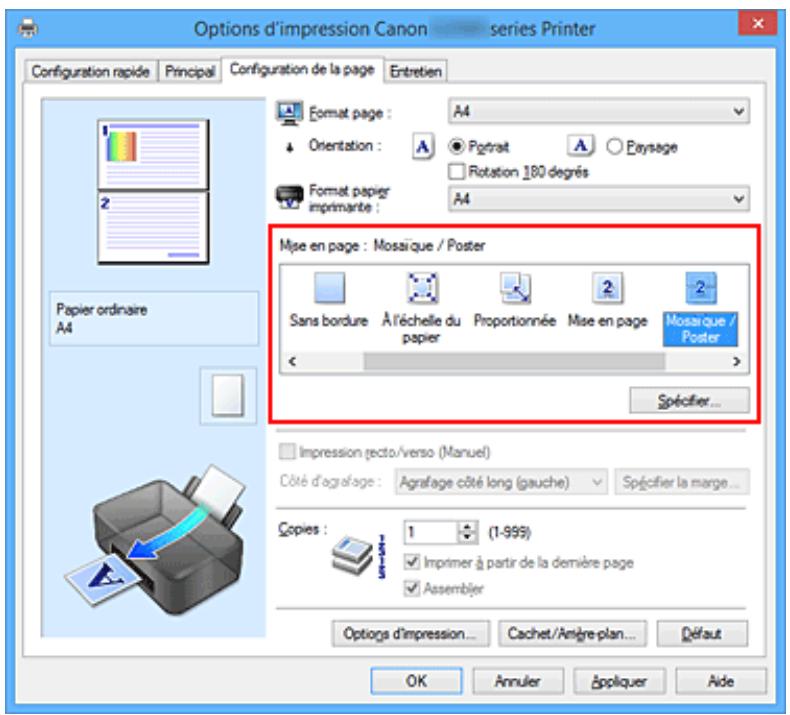Pick the Mise en page layout icon
Viewport: 790px width, 715px height.
point(608,288)
